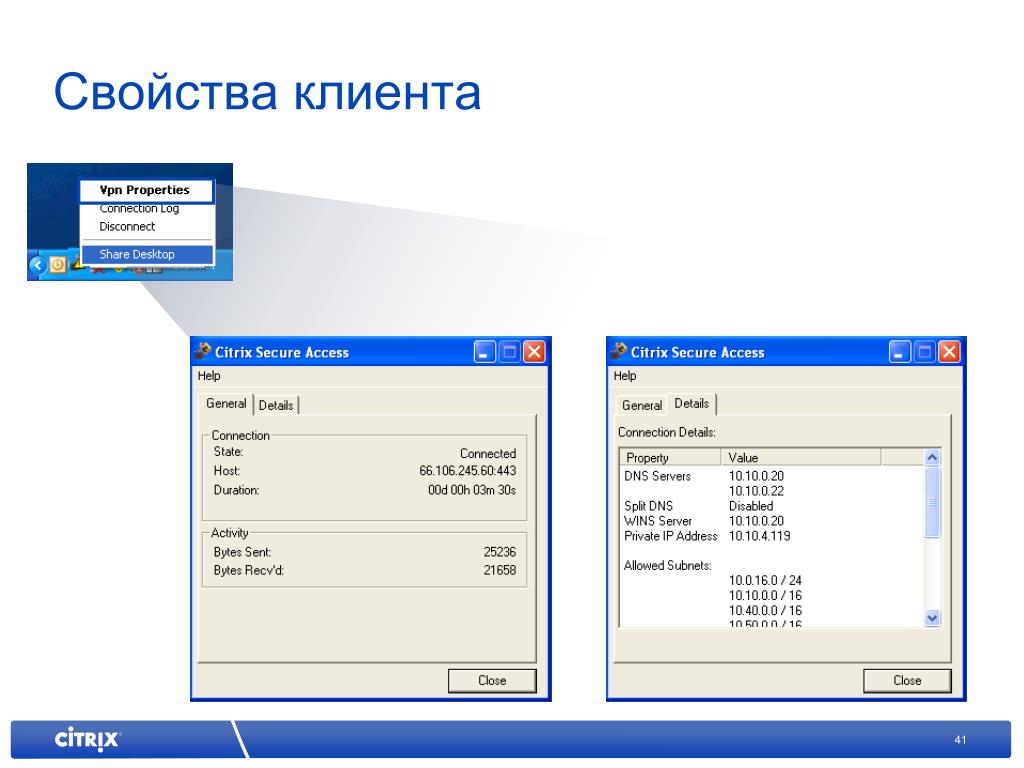Click the Allowed Subnets label
Image resolution: width=1024 pixels, height=768 pixels.
click(667, 566)
